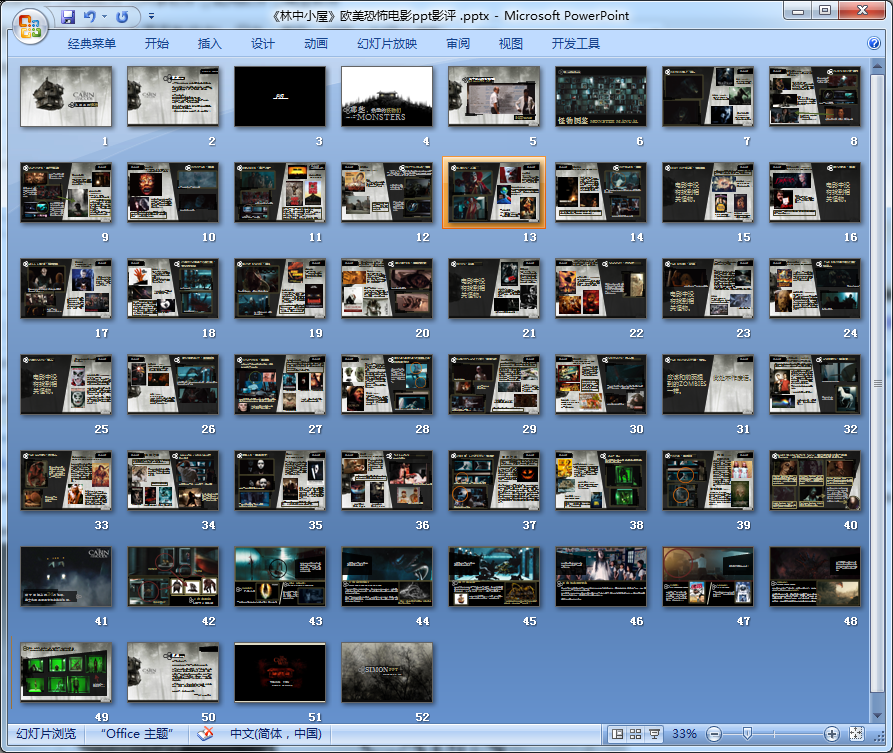Click the zoom slider handle

pos(747,734)
